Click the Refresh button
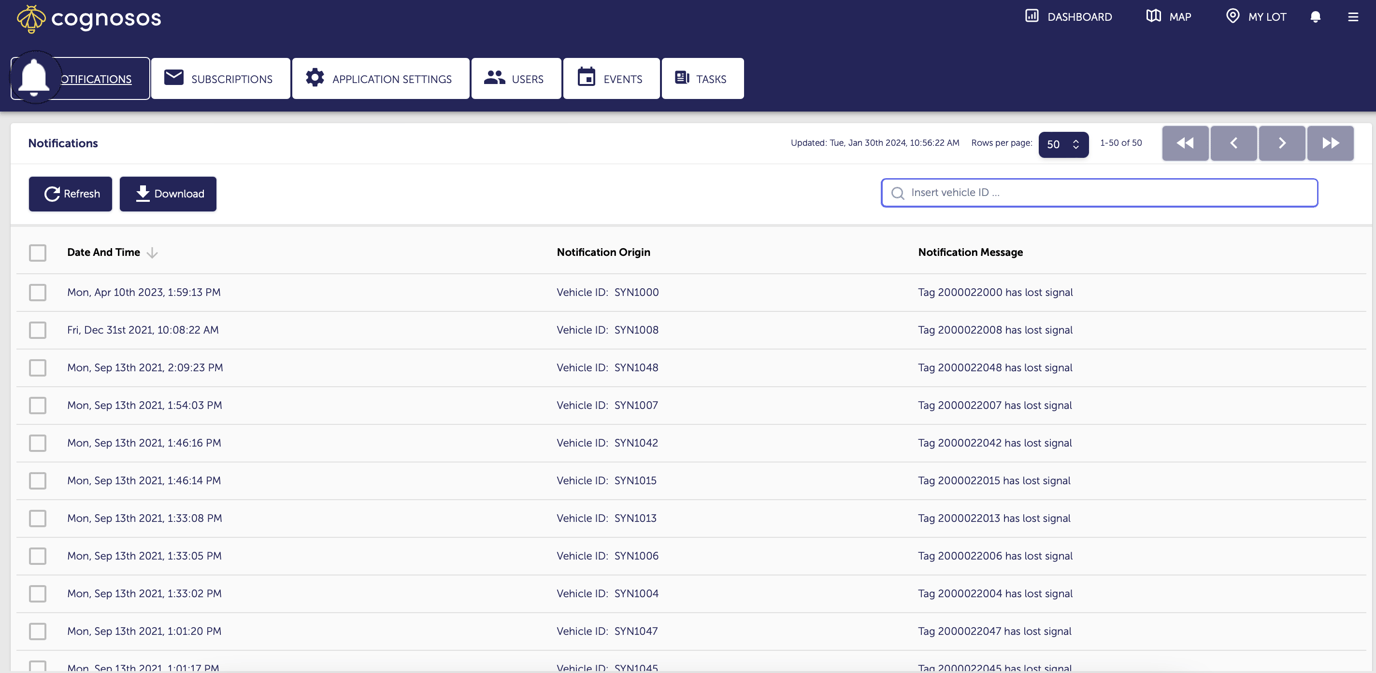1376x673 pixels. (70, 193)
